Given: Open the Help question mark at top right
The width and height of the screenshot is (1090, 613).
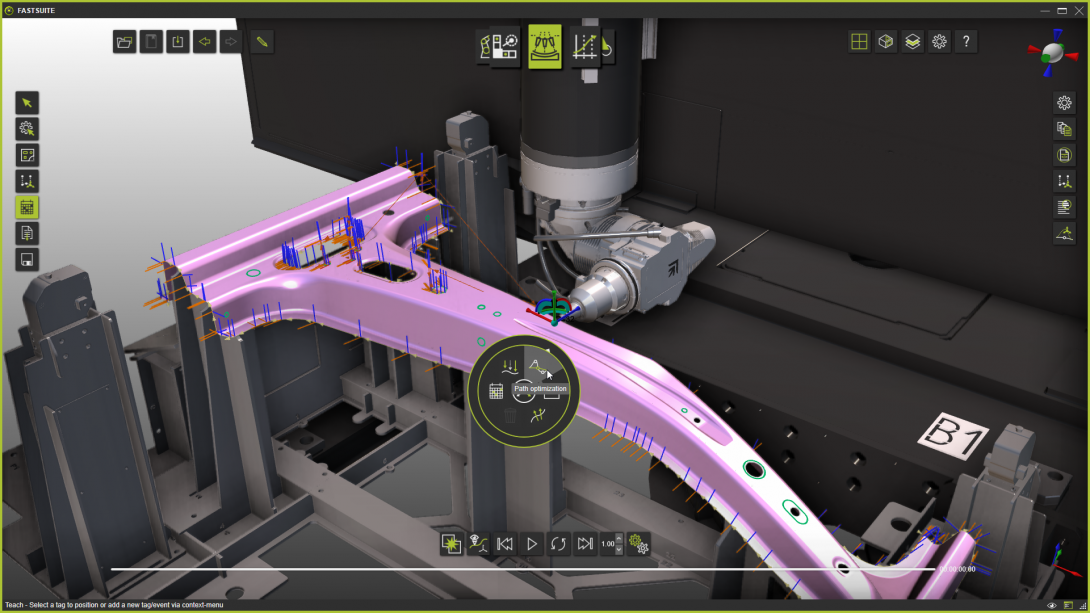Looking at the screenshot, I should click(966, 41).
